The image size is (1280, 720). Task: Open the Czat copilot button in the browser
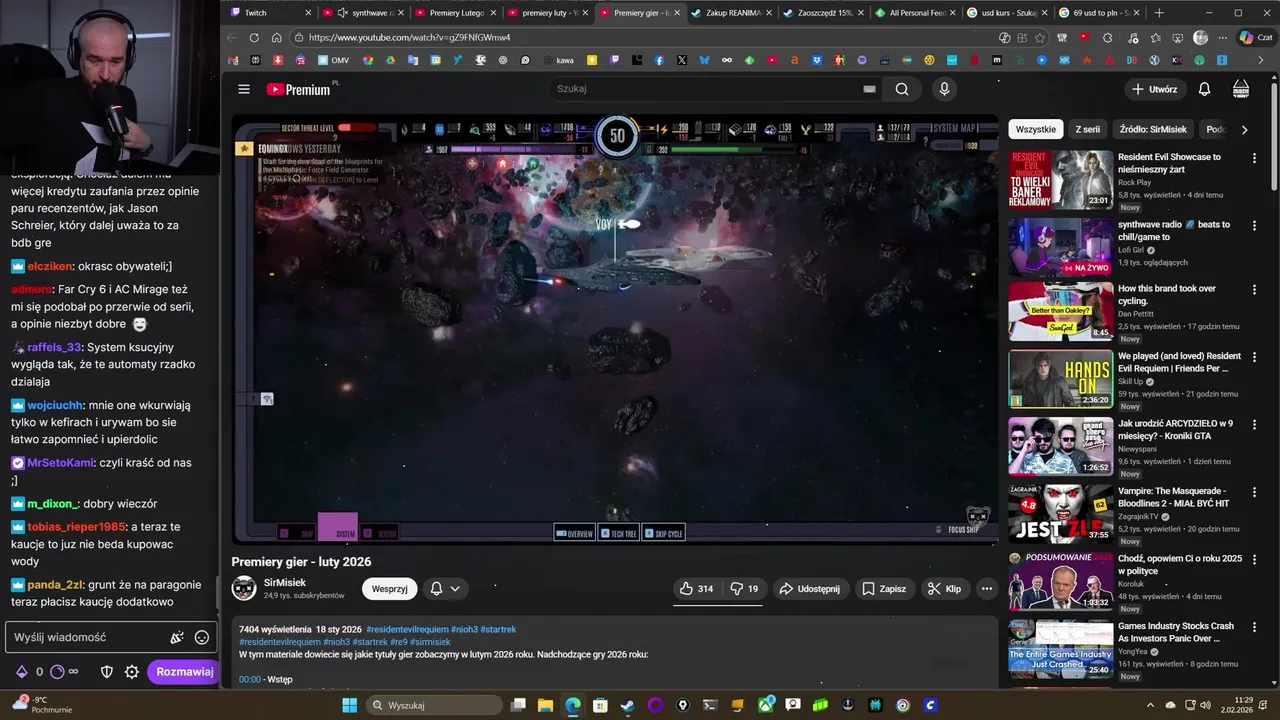[1255, 38]
